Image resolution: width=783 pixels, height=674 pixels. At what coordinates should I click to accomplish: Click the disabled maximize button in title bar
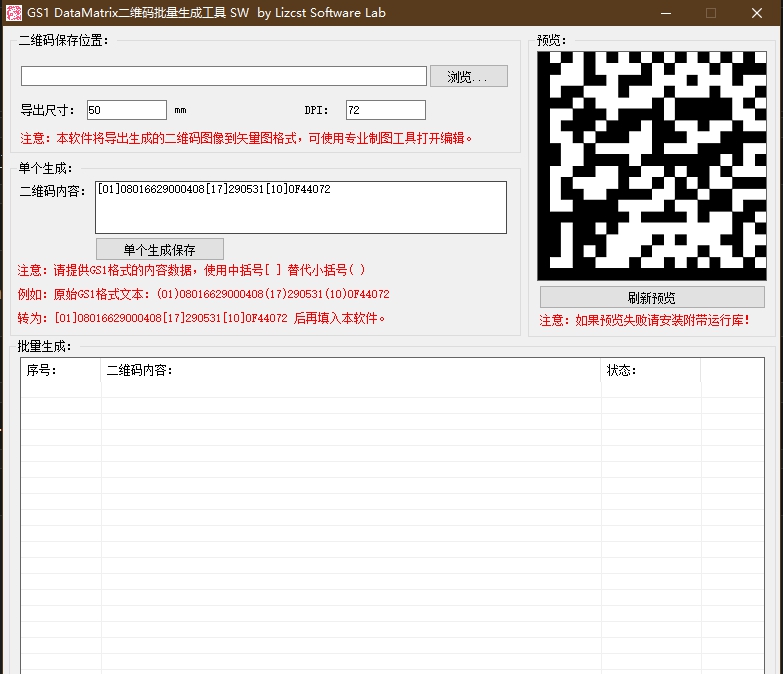tap(711, 13)
